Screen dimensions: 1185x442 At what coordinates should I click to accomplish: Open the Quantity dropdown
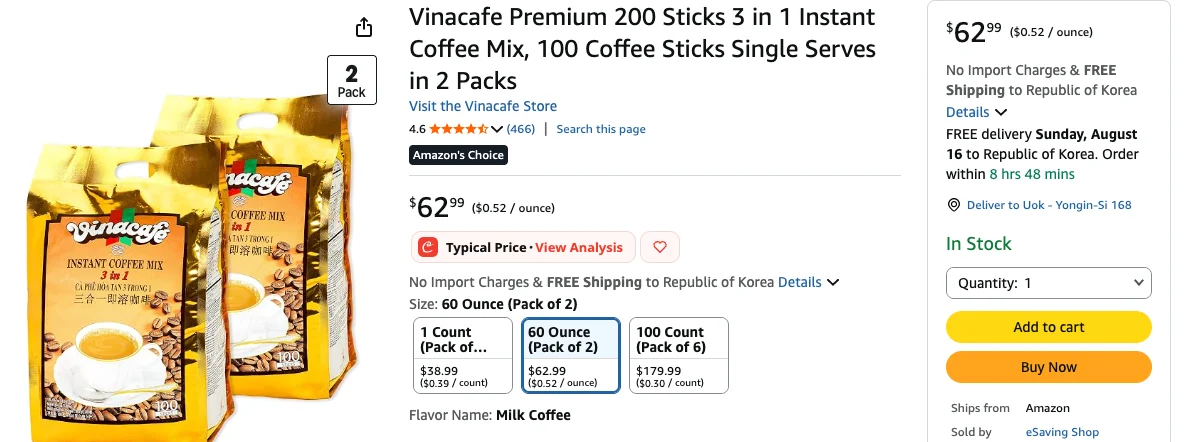pos(1049,283)
